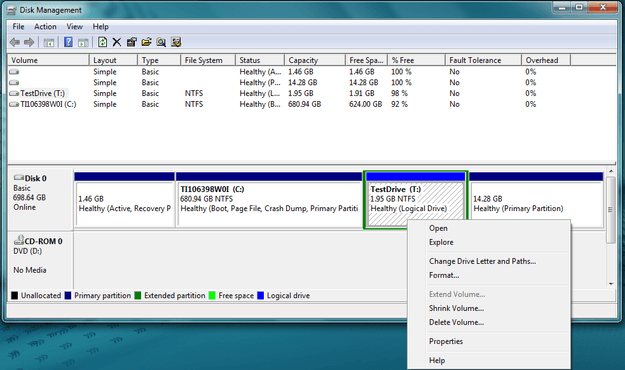The height and width of the screenshot is (370, 625).
Task: Sort by the Overhead column header
Action: coord(546,60)
